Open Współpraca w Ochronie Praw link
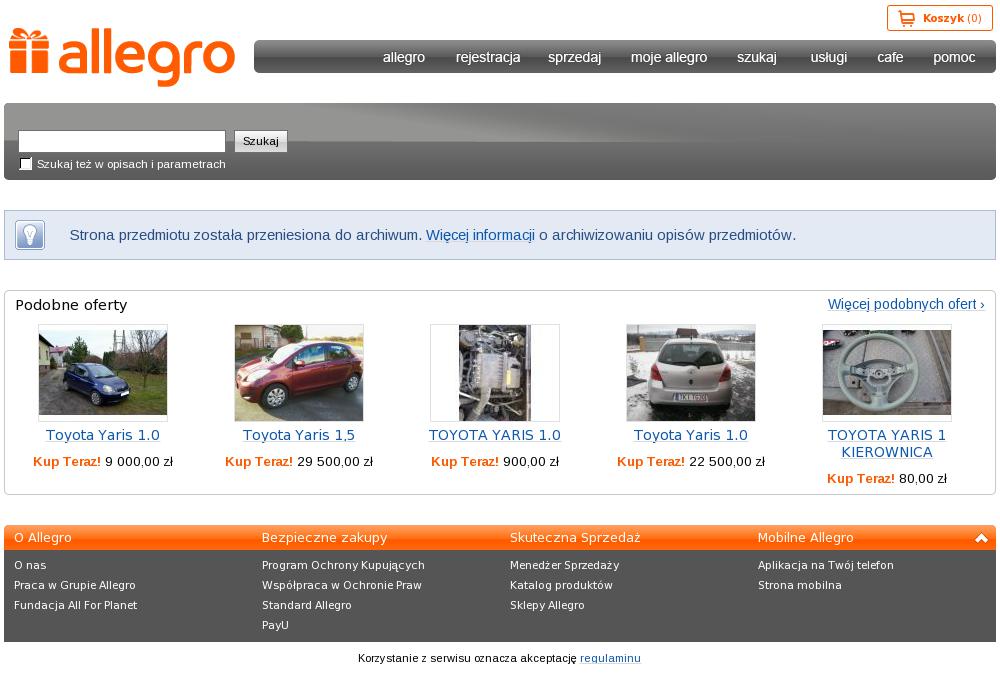The height and width of the screenshot is (678, 1000). point(342,585)
